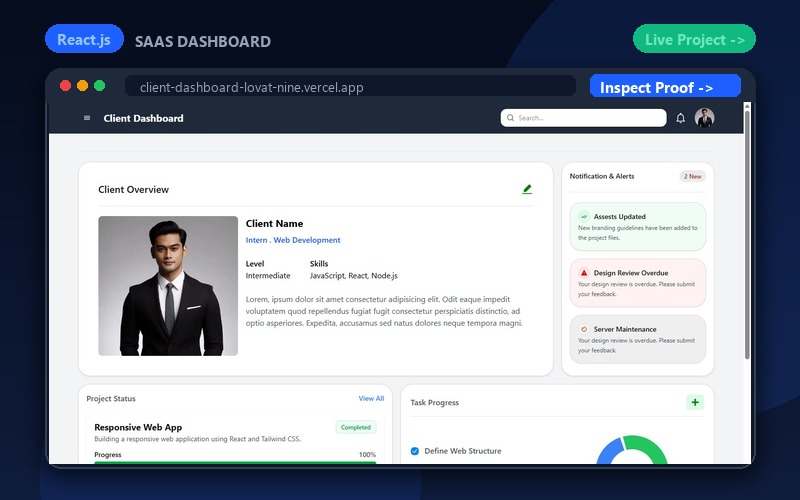
Task: Click the green maximize window dot
Action: point(100,86)
